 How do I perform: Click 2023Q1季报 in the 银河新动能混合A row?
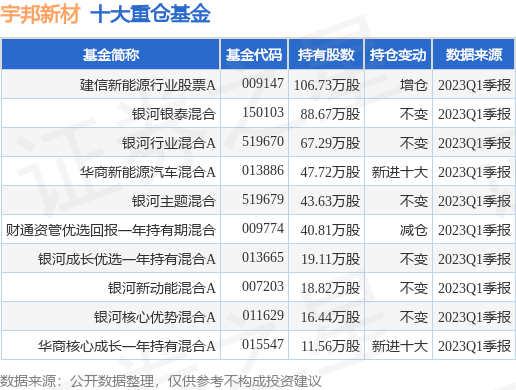tap(474, 288)
